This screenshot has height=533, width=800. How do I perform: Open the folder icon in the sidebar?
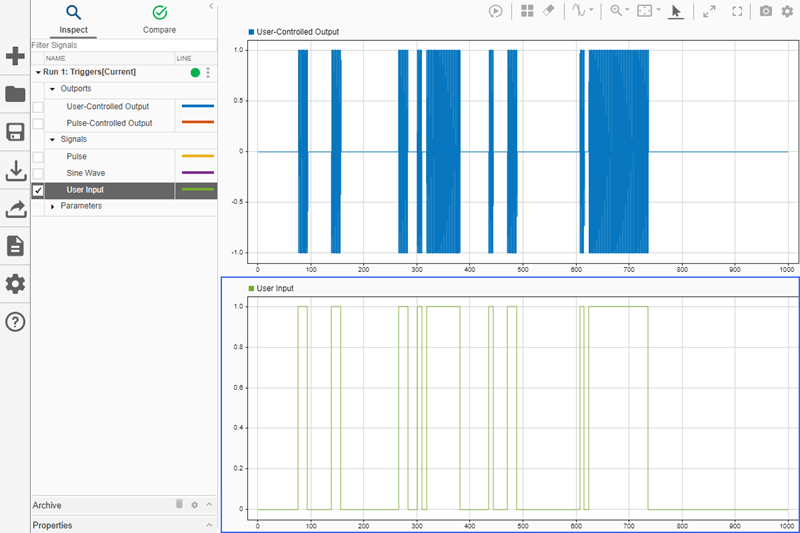point(15,94)
